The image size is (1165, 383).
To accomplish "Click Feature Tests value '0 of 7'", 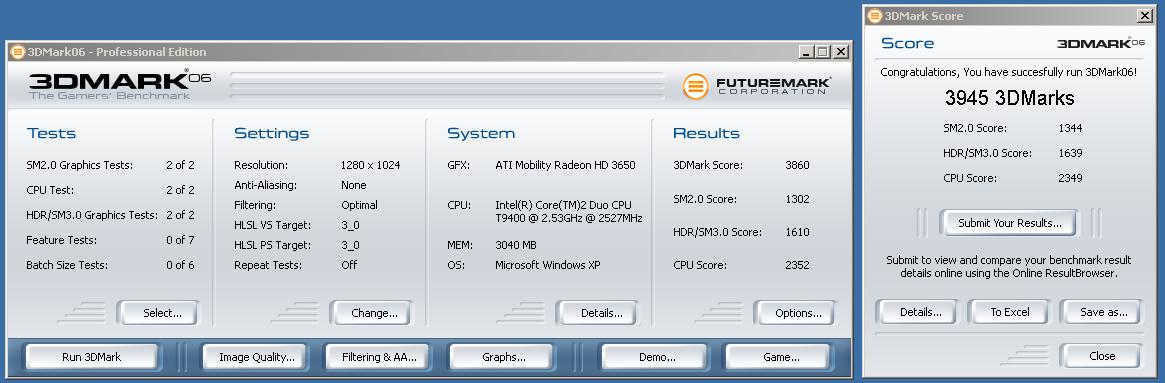I will [180, 240].
